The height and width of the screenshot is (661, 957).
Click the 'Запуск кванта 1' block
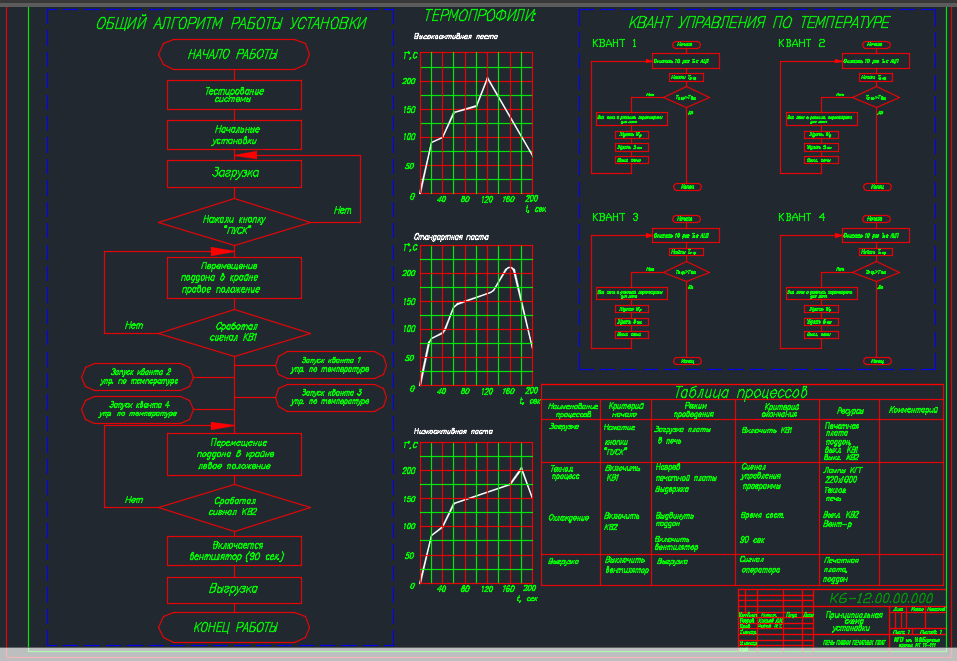[331, 365]
